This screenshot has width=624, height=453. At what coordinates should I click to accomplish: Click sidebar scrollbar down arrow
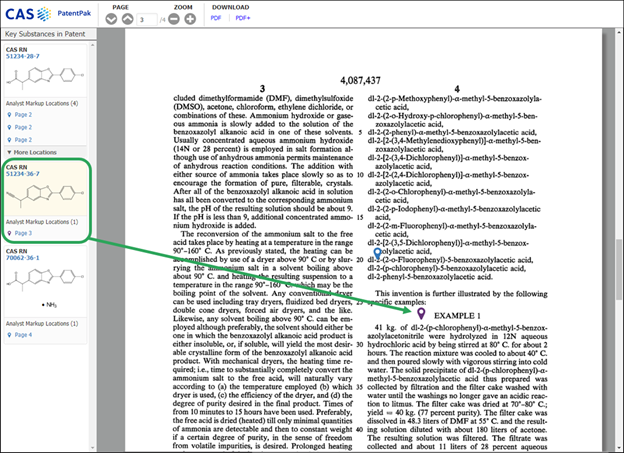point(93,447)
